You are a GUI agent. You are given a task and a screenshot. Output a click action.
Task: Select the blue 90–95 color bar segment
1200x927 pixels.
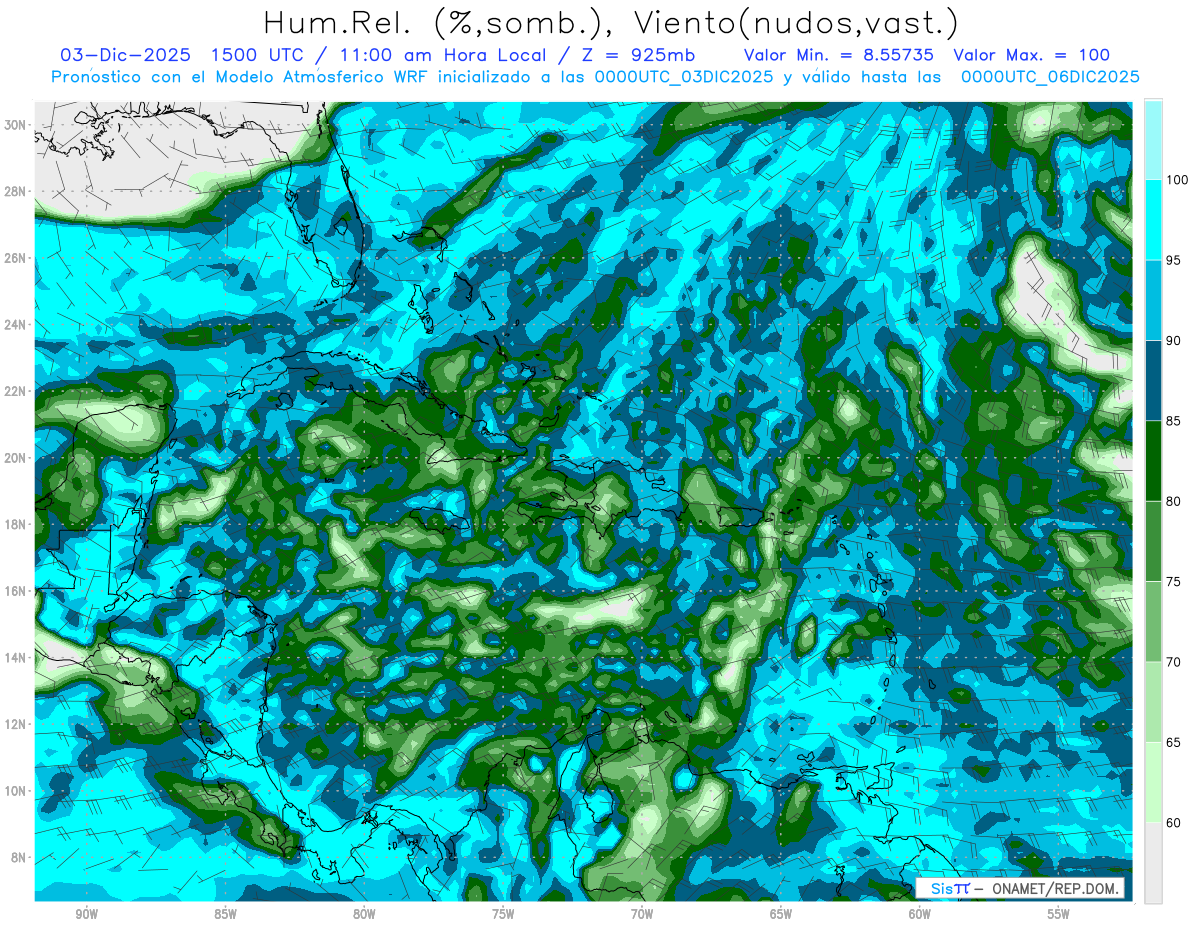[1153, 301]
